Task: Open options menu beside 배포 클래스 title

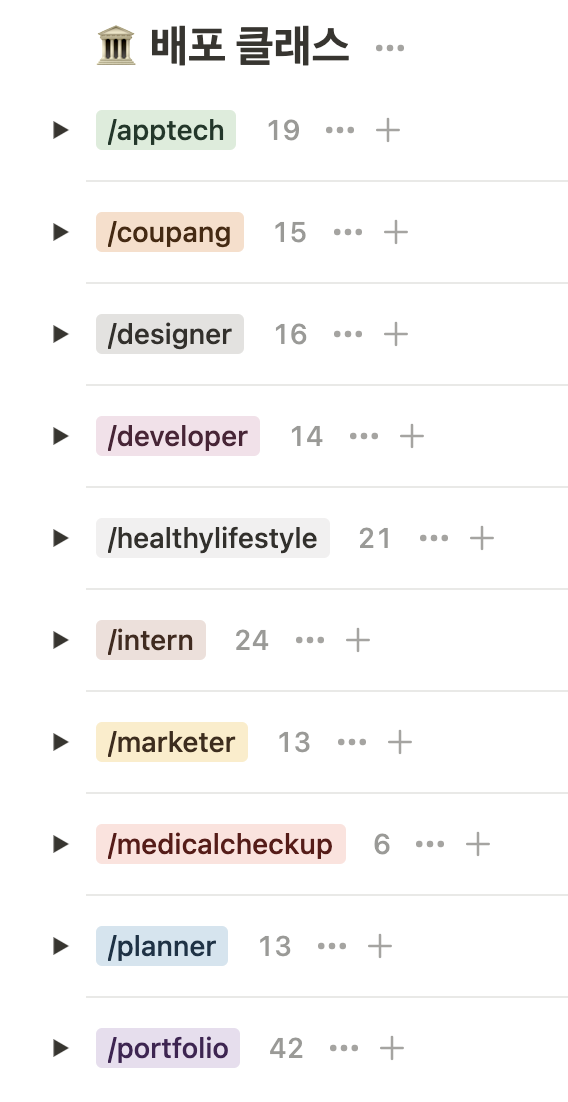Action: (x=389, y=48)
